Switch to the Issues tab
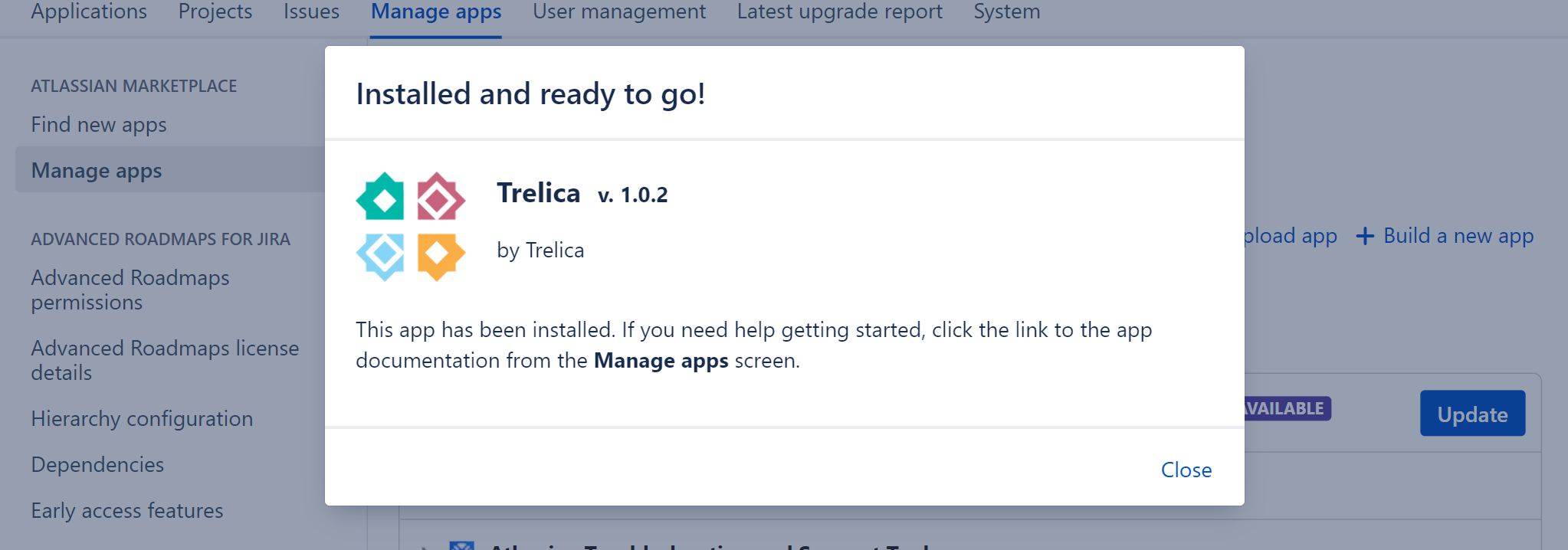The height and width of the screenshot is (550, 1568). pos(311,11)
